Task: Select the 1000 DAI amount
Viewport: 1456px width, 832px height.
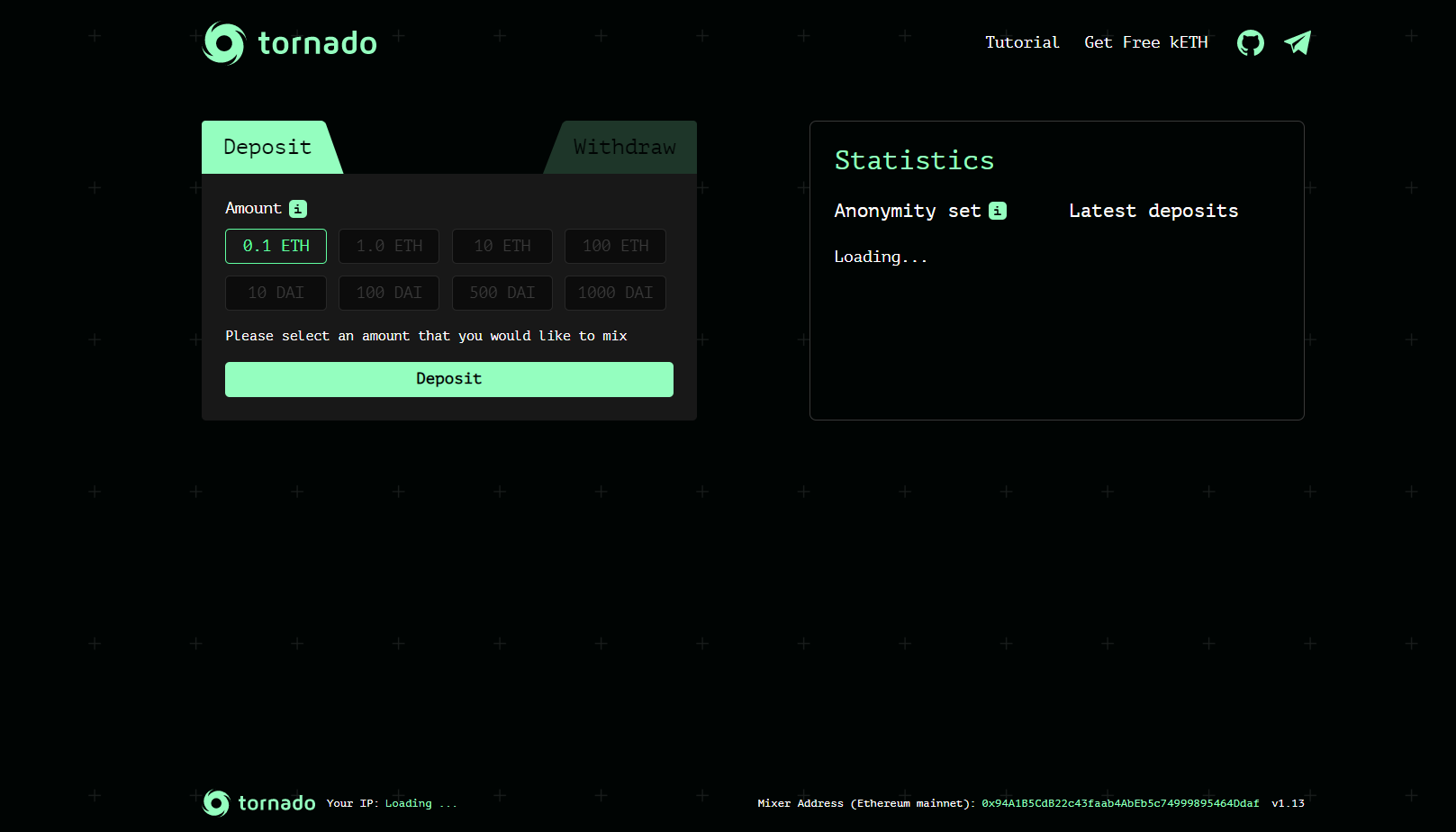Action: [615, 293]
